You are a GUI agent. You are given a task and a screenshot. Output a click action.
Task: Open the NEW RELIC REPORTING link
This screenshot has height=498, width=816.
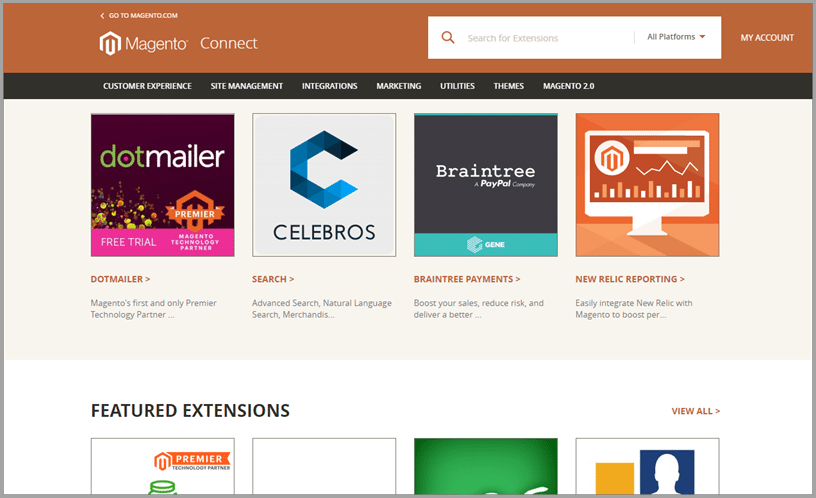tap(630, 279)
